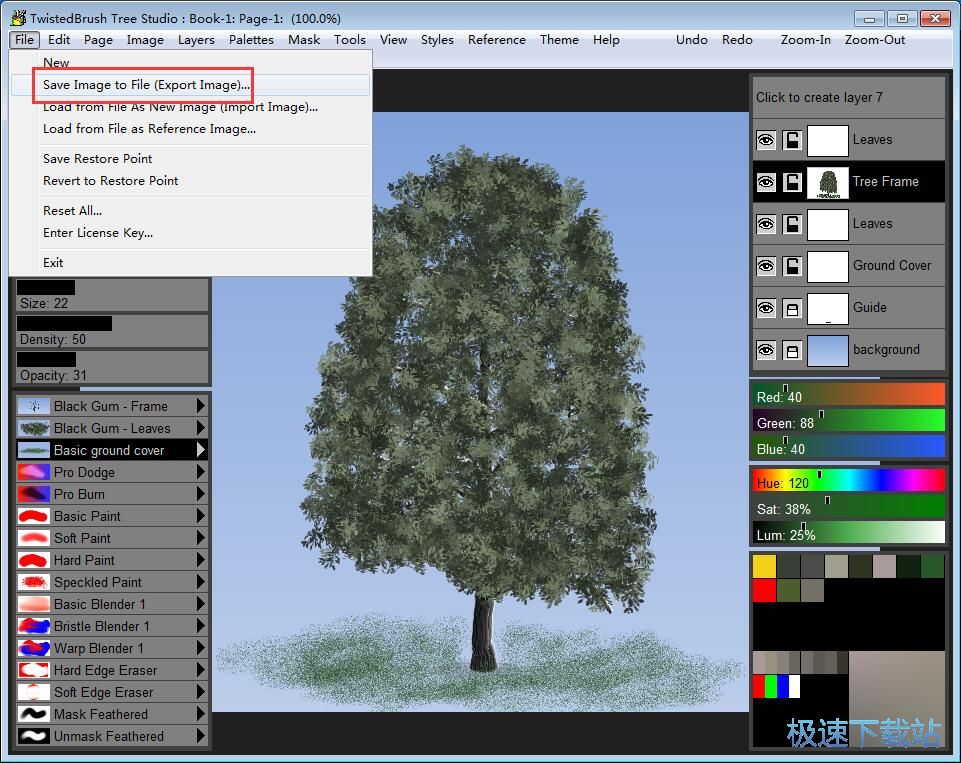Toggle lock on background layer
This screenshot has width=961, height=763.
coord(792,351)
